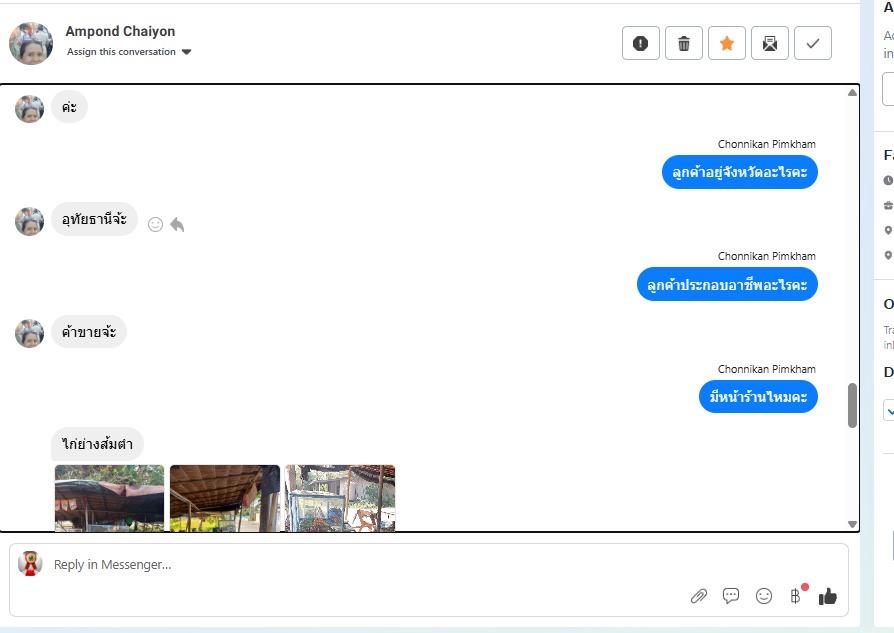React with emoji to อุทัยธานีจ้ะ message
This screenshot has height=633, width=894.
point(155,225)
